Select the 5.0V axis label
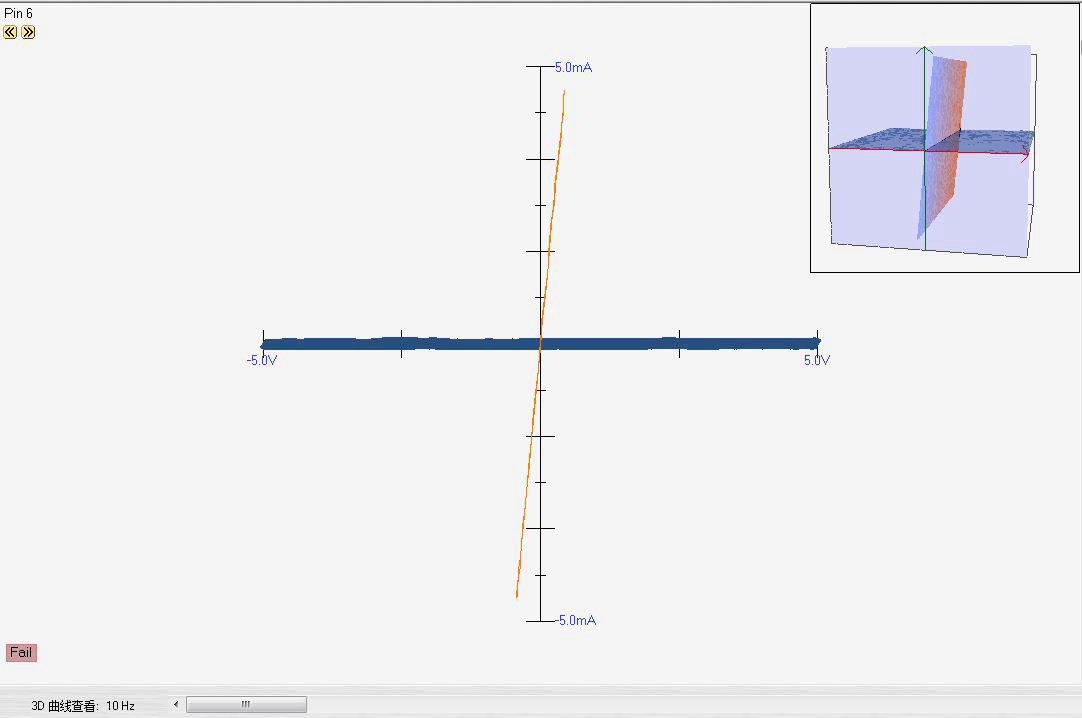Image resolution: width=1082 pixels, height=718 pixels. [817, 360]
